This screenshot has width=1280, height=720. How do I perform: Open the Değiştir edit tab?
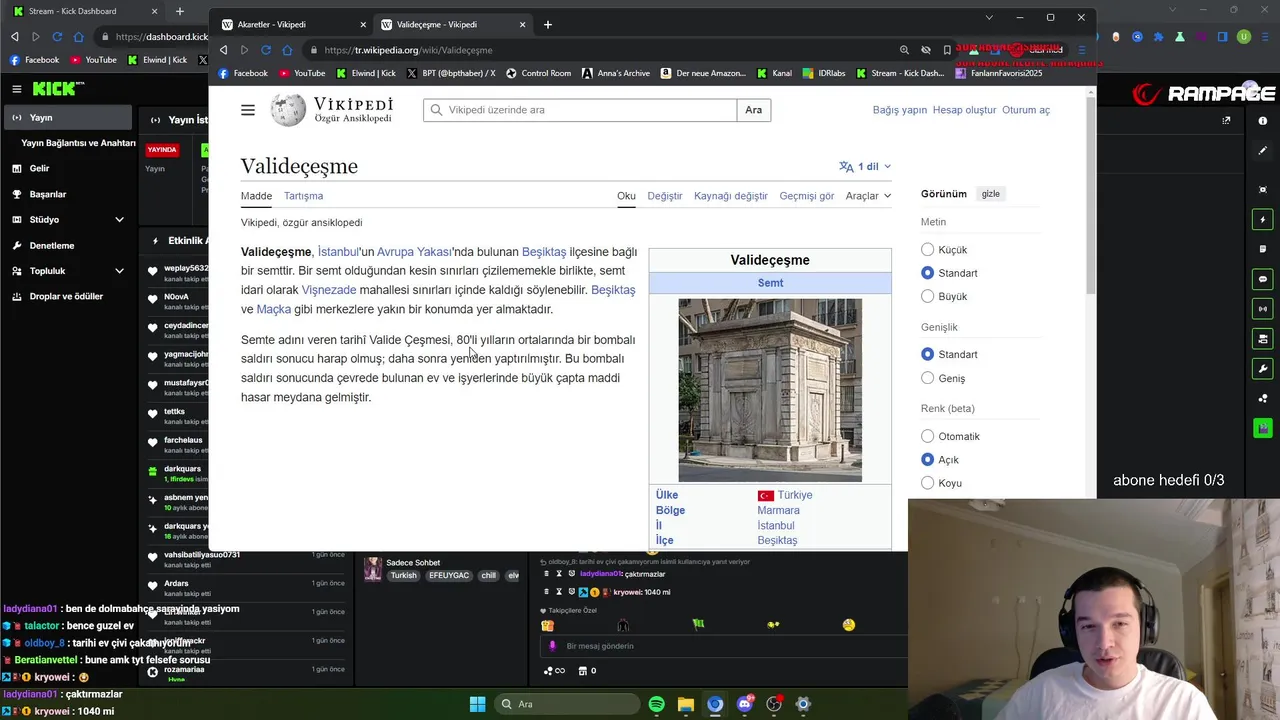click(x=664, y=196)
